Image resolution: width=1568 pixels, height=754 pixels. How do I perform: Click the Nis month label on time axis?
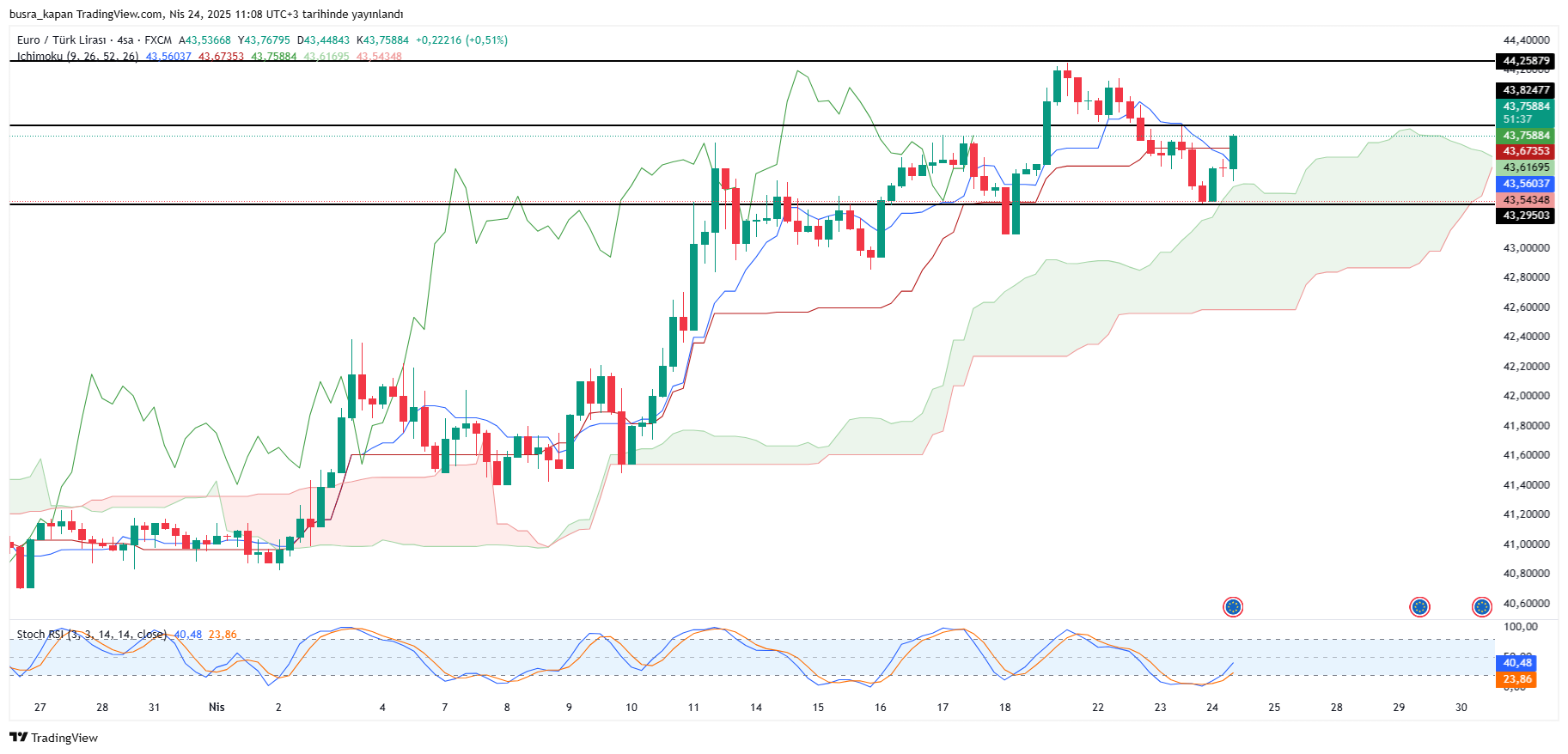tap(217, 708)
